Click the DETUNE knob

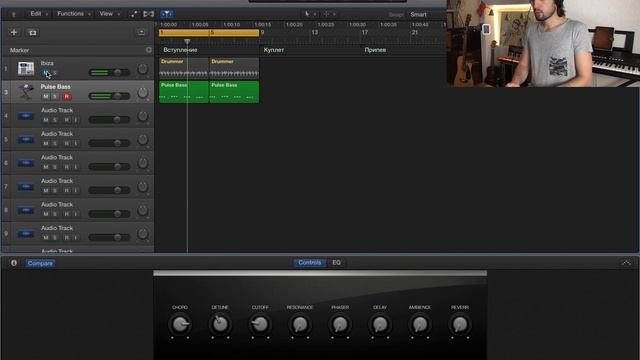pyautogui.click(x=220, y=324)
